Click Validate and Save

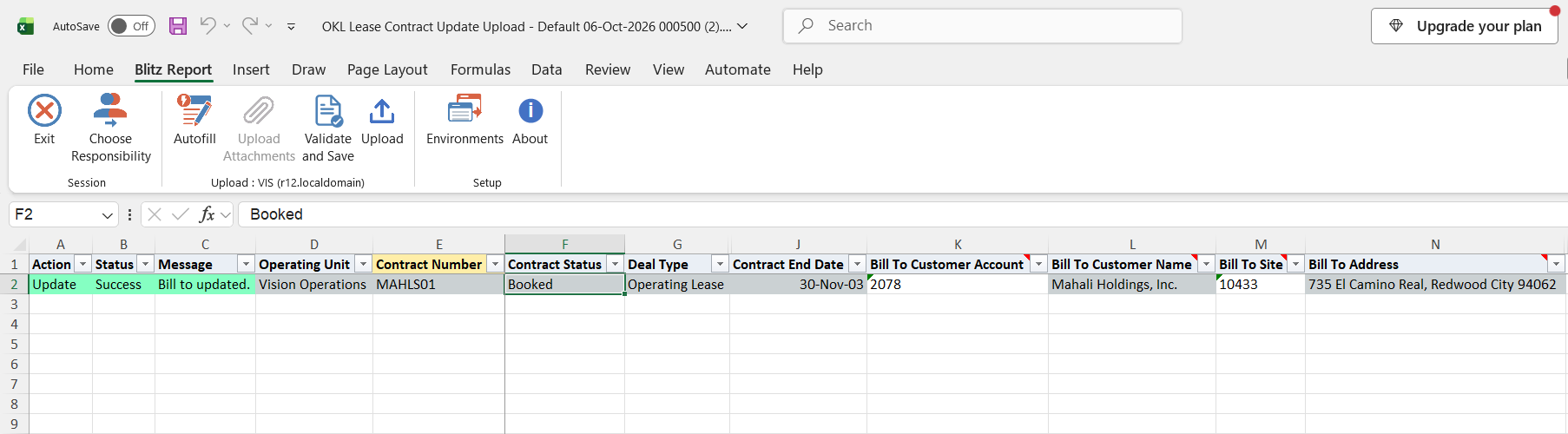coord(328,128)
